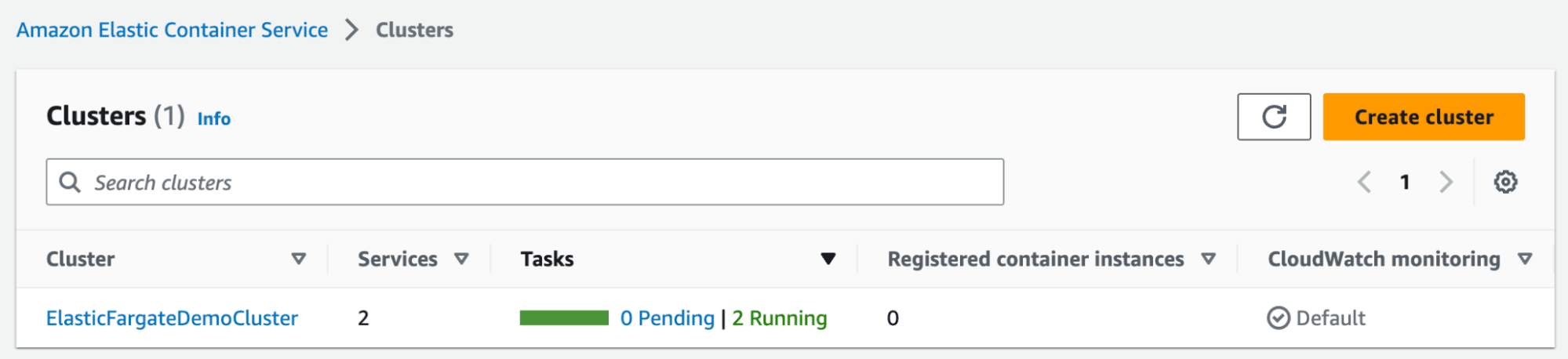Open the Info link beside Clusters
This screenshot has width=1568, height=359.
(213, 118)
